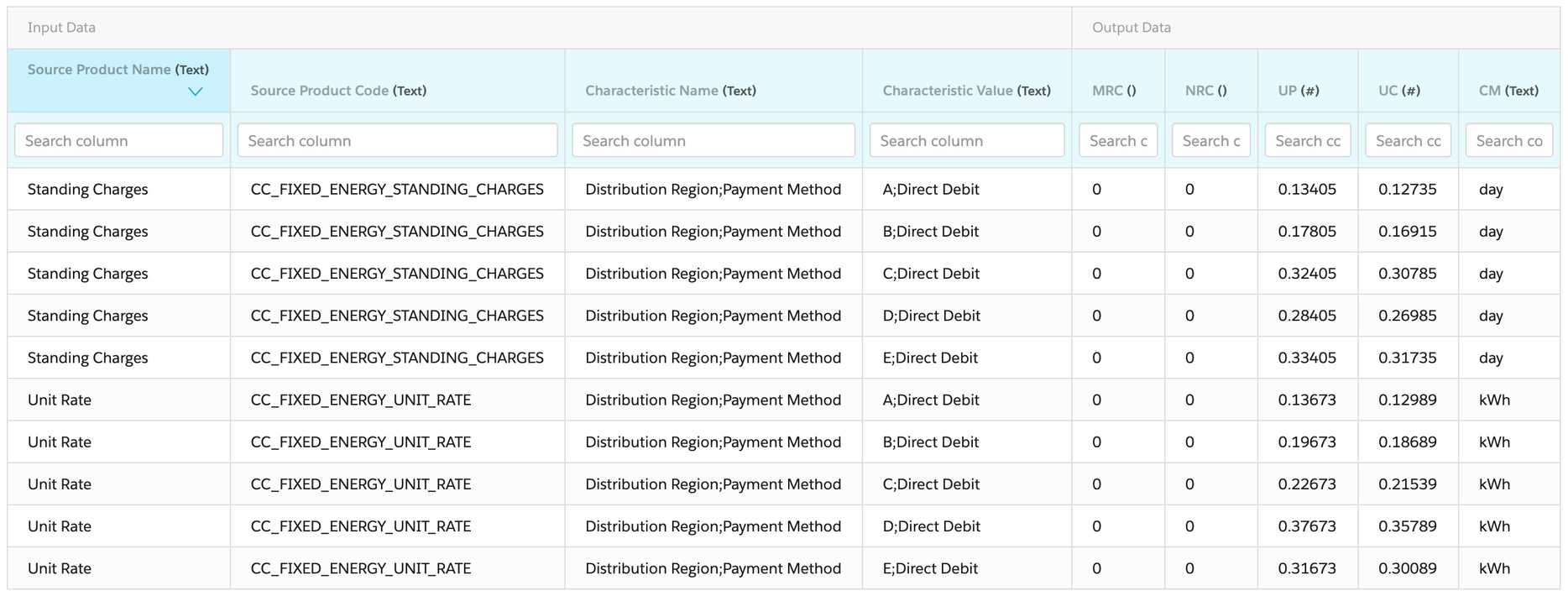Image resolution: width=1568 pixels, height=596 pixels.
Task: Click C;Direct Debit in Standing Charges row
Action: coord(931,274)
